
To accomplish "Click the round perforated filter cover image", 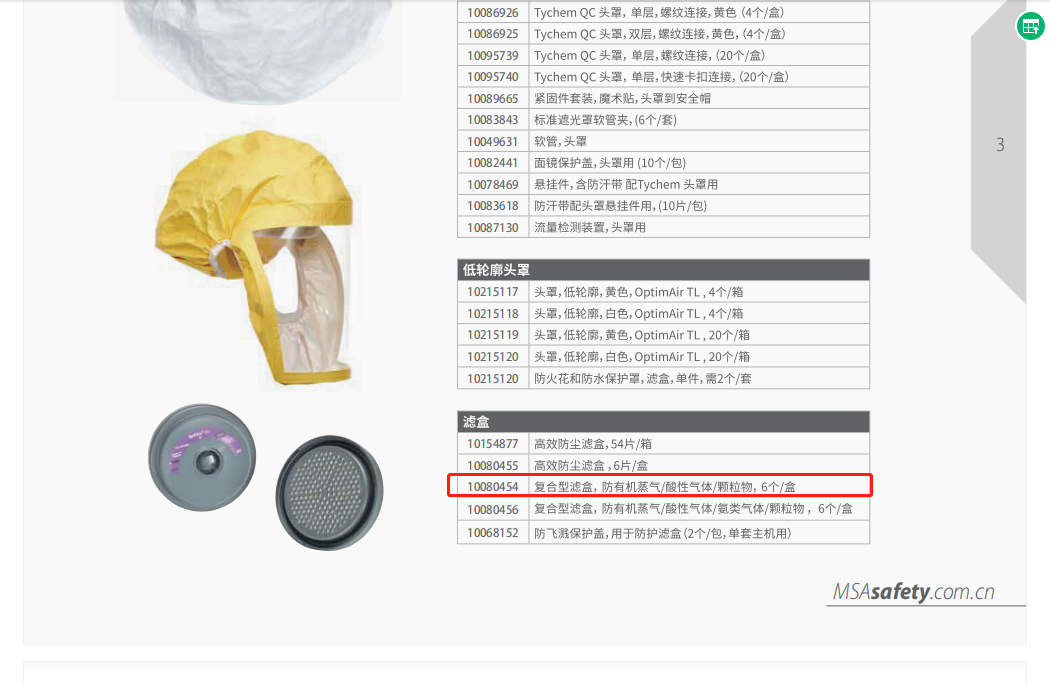I will [329, 492].
